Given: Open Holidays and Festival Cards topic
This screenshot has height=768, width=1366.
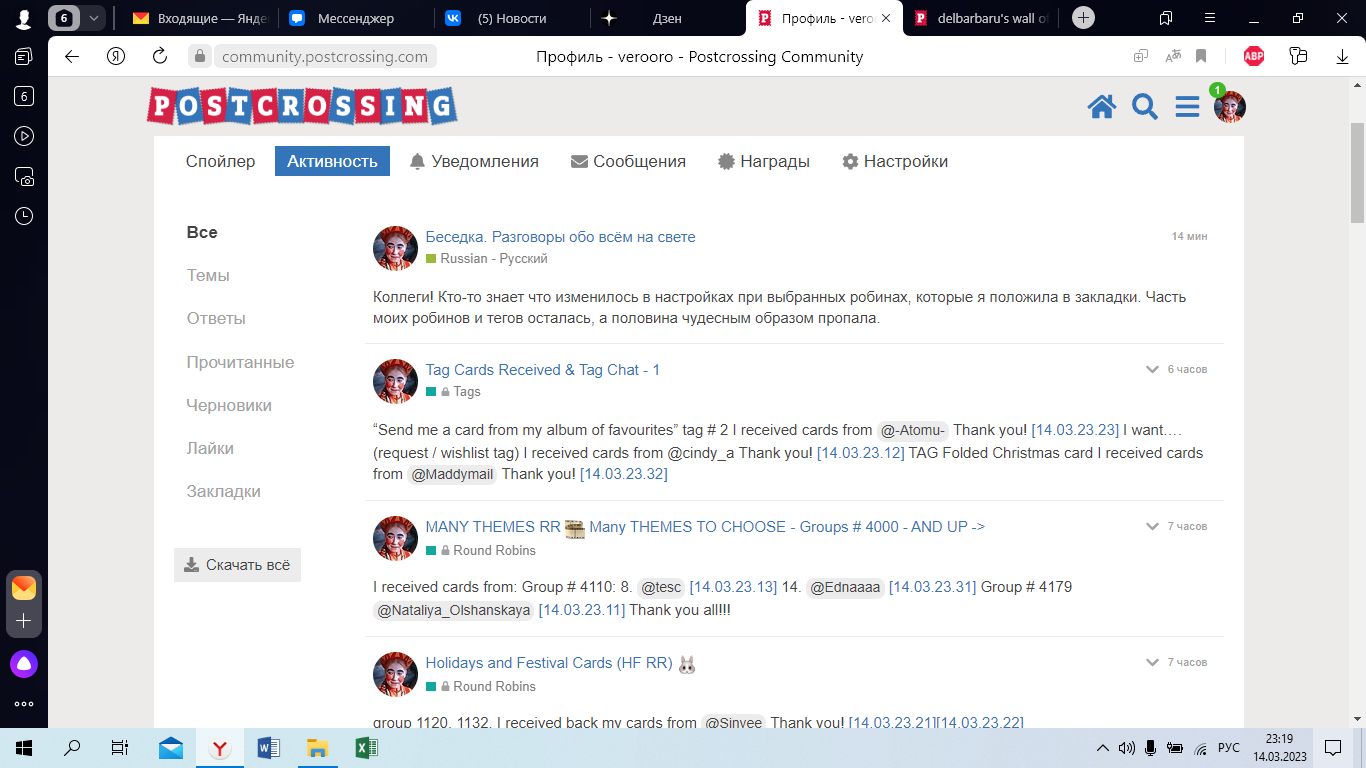Looking at the screenshot, I should click(x=561, y=663).
